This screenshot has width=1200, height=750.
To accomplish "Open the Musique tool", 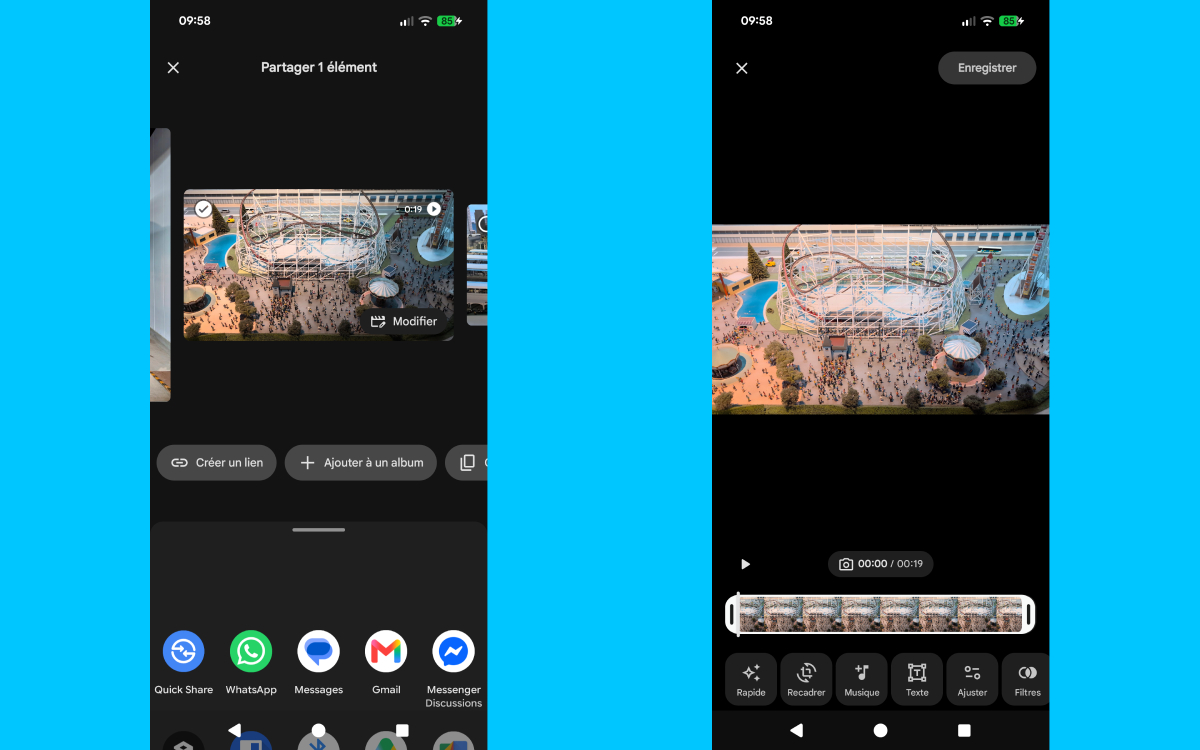I will 861,680.
